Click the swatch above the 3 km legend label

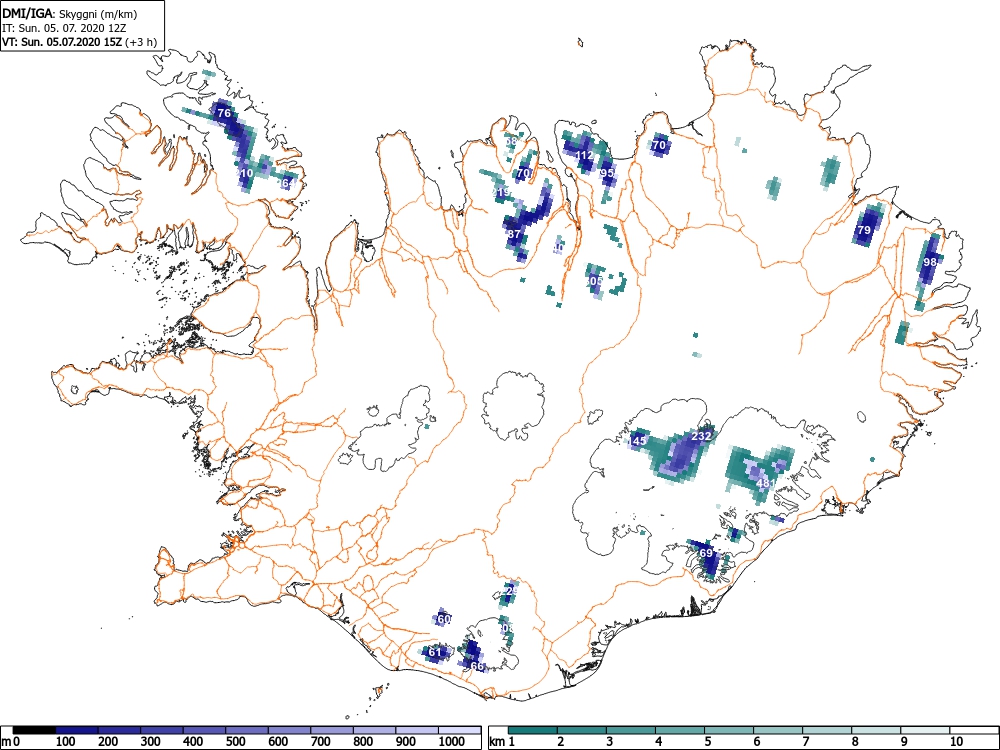click(631, 730)
